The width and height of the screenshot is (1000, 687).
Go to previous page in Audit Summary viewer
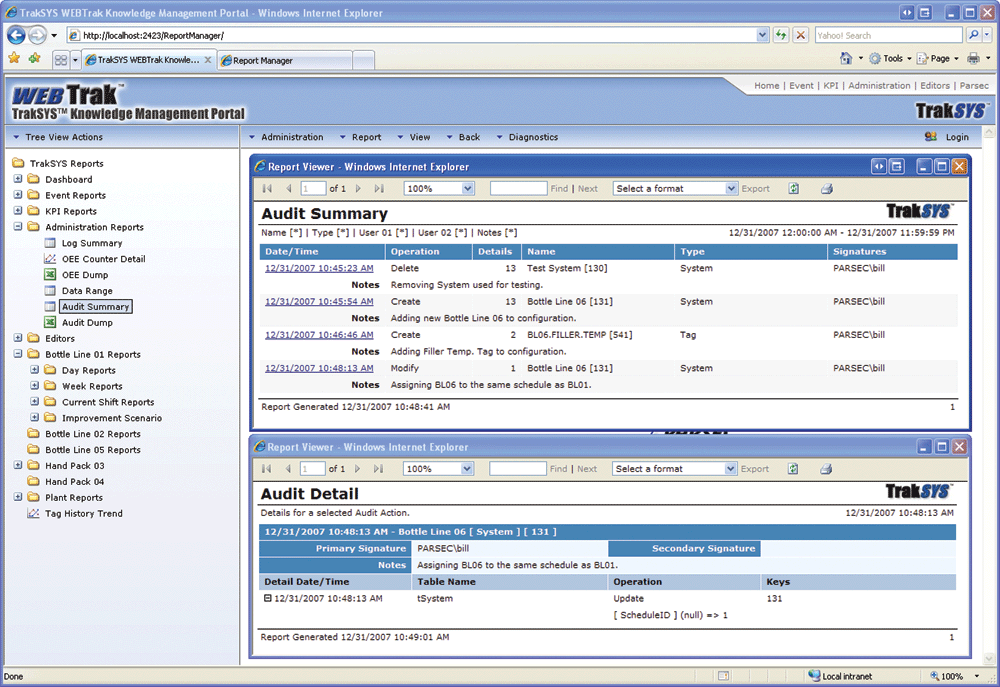click(x=289, y=188)
